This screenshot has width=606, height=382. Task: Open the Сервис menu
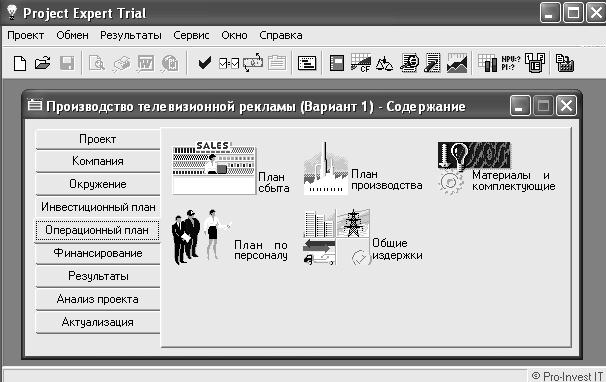coord(191,36)
